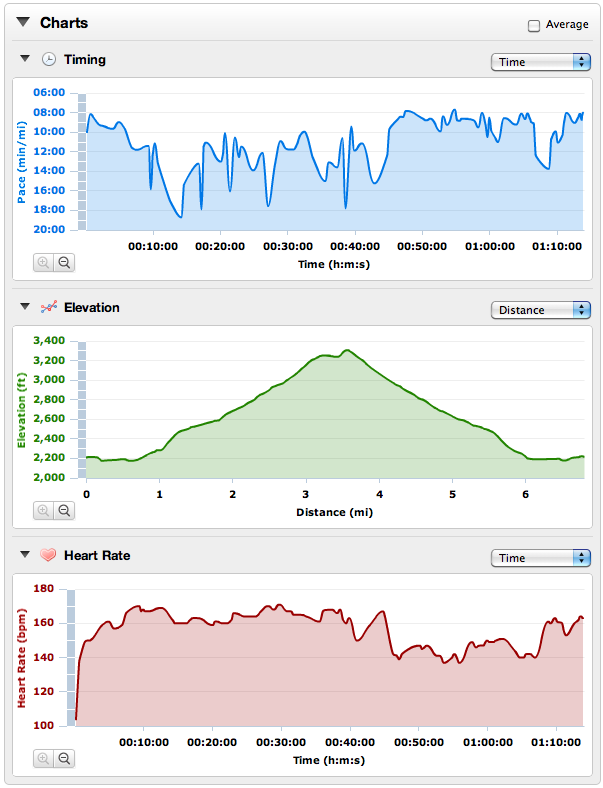The width and height of the screenshot is (603, 788).
Task: Zoom in on the Timing chart
Action: tap(44, 262)
